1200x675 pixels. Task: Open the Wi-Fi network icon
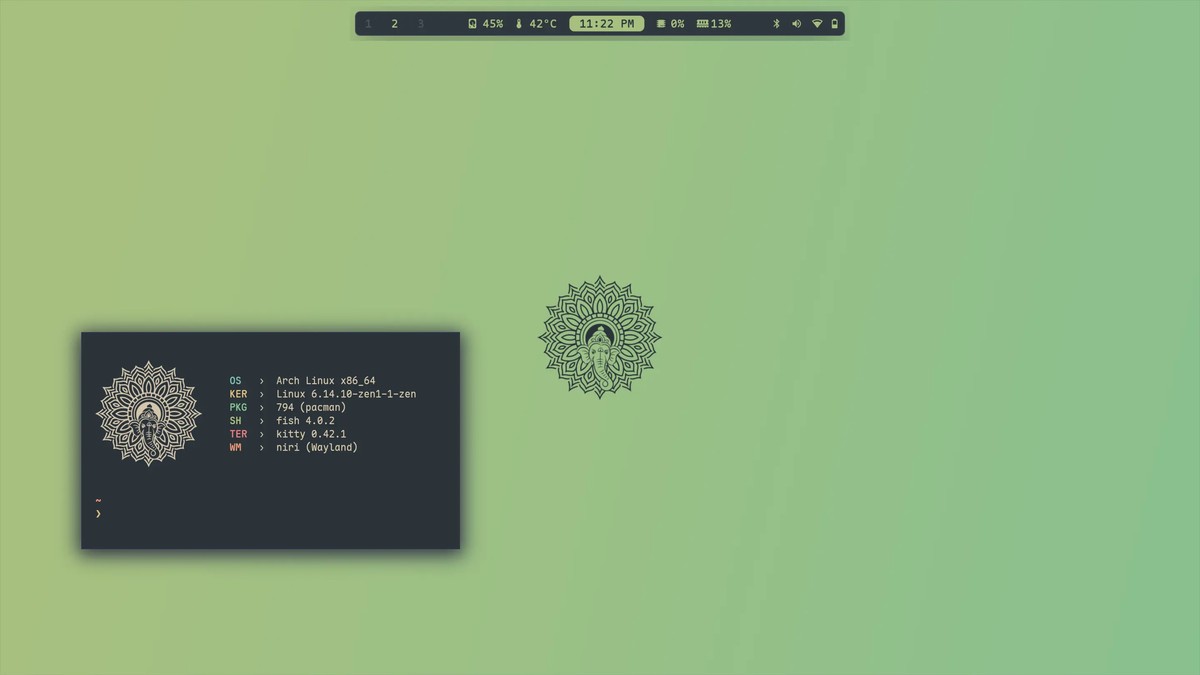pos(816,24)
